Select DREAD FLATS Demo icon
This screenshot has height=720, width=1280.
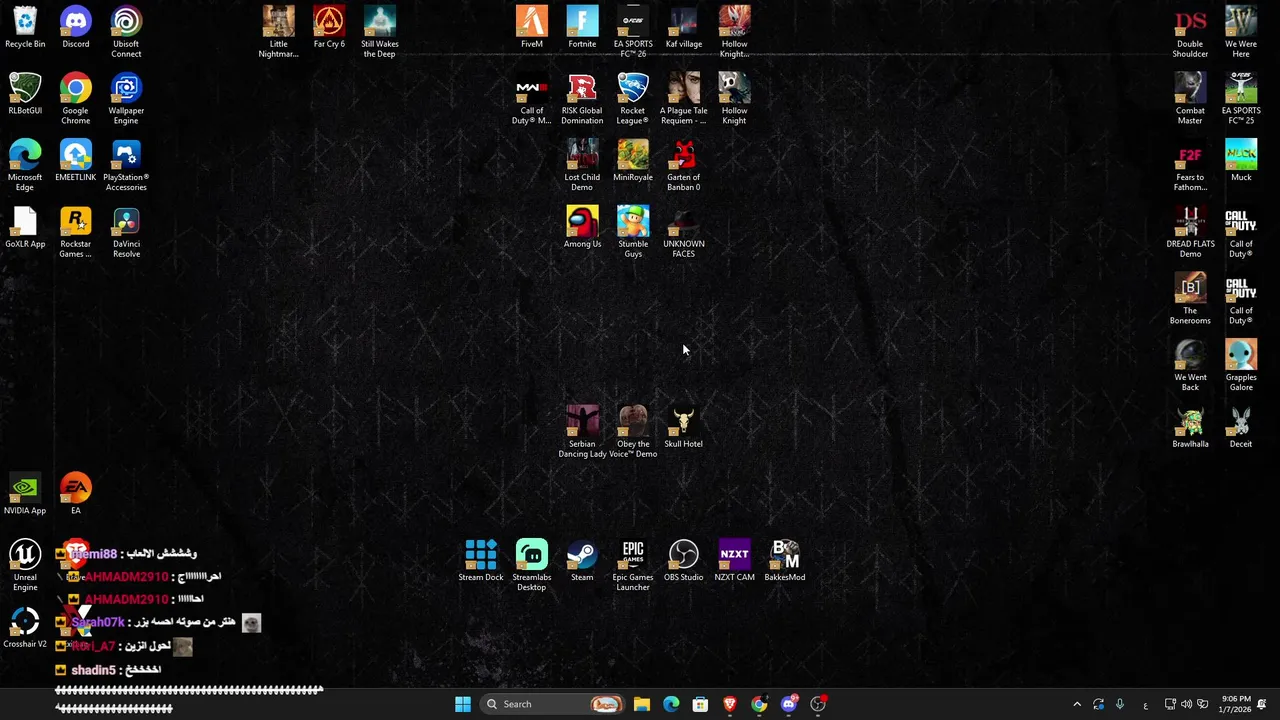[x=1190, y=232]
